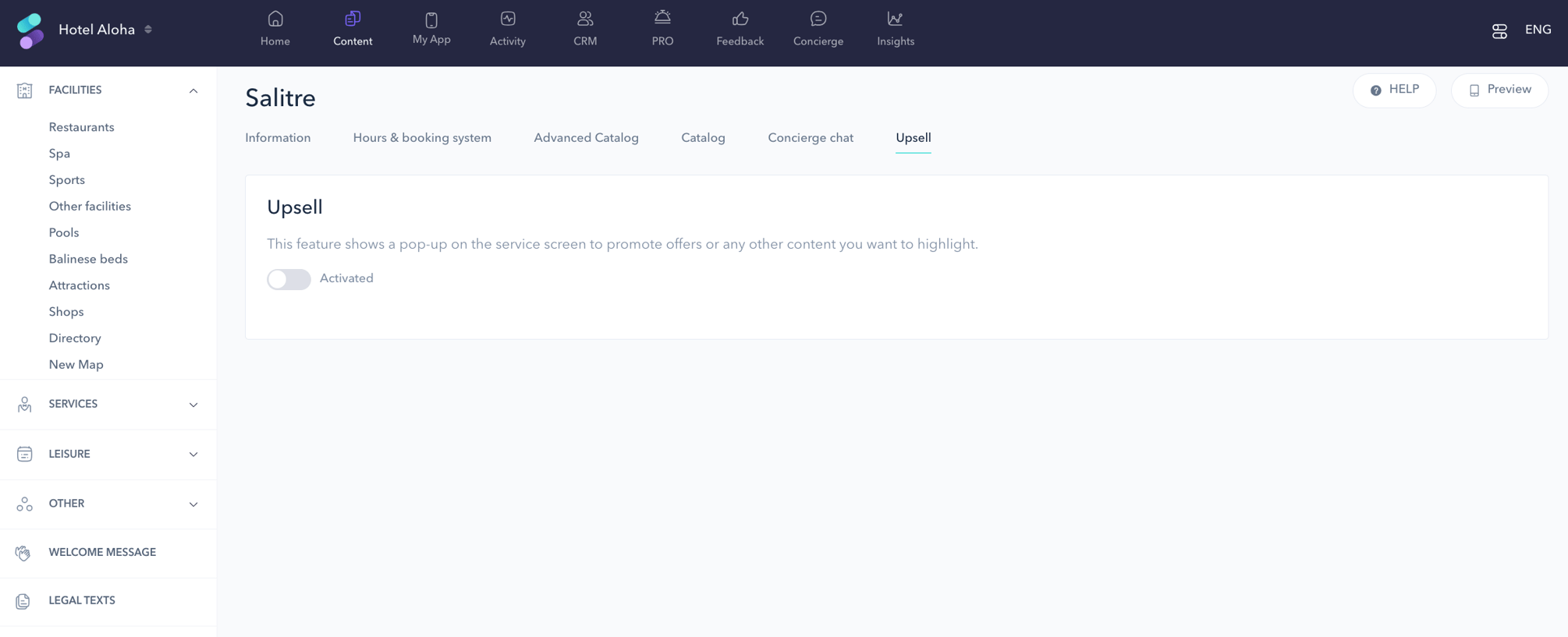Click the settings toggle icon beside ENG
The height and width of the screenshot is (637, 1568).
pyautogui.click(x=1499, y=31)
